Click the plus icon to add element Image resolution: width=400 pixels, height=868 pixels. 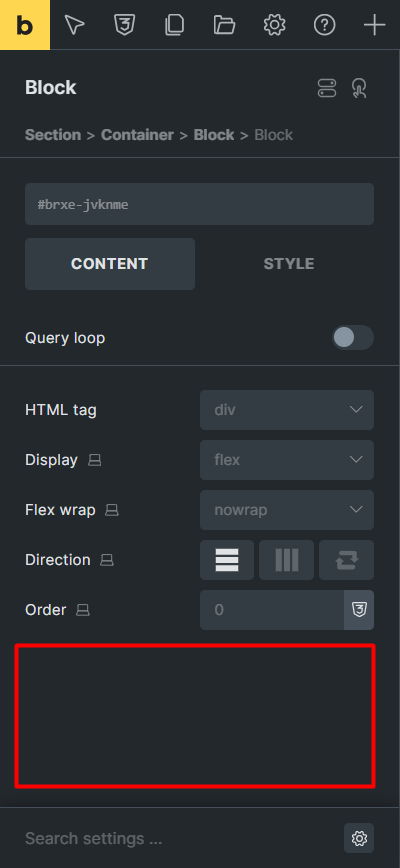point(375,25)
